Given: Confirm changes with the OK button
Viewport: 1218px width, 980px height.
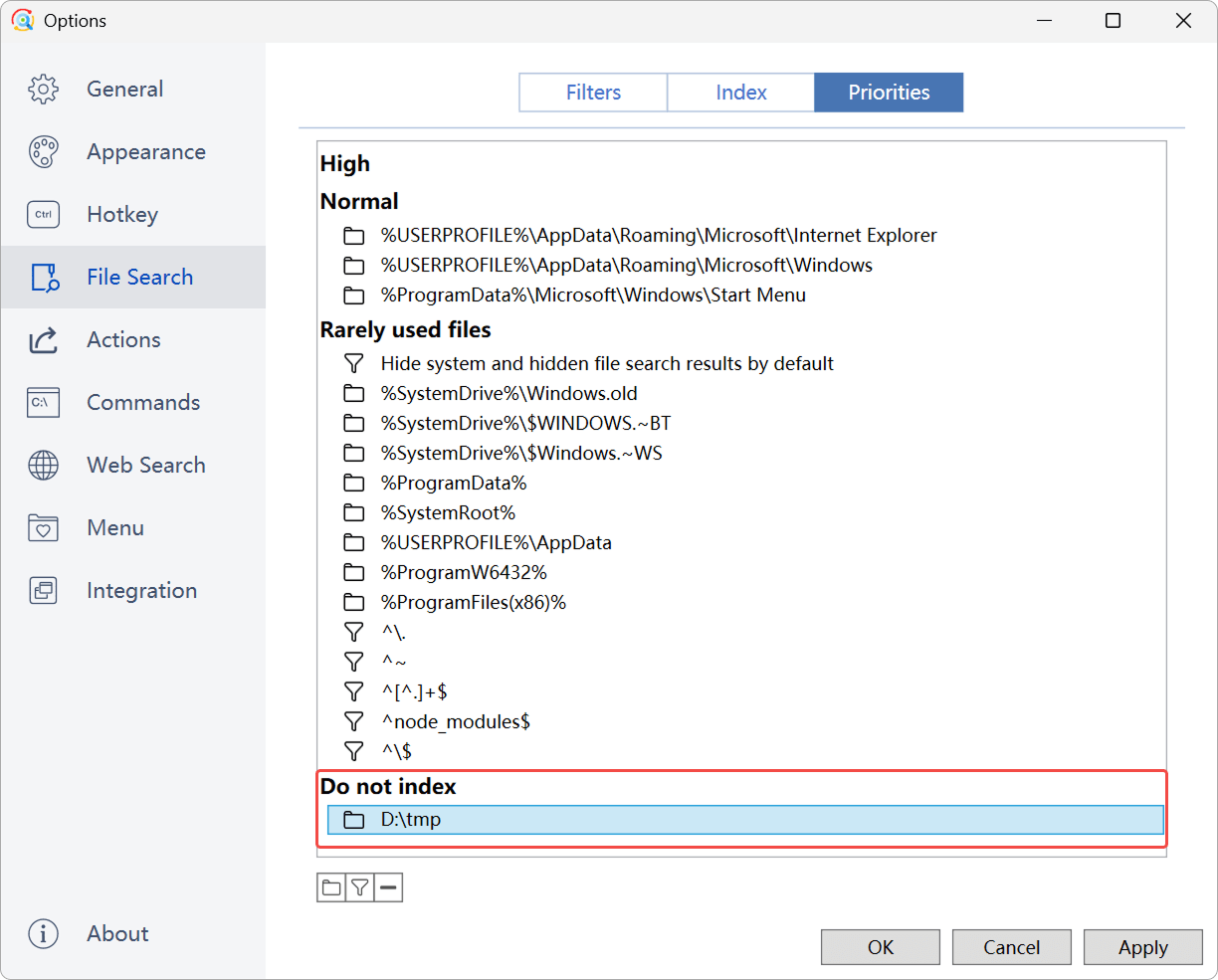Looking at the screenshot, I should [x=881, y=947].
